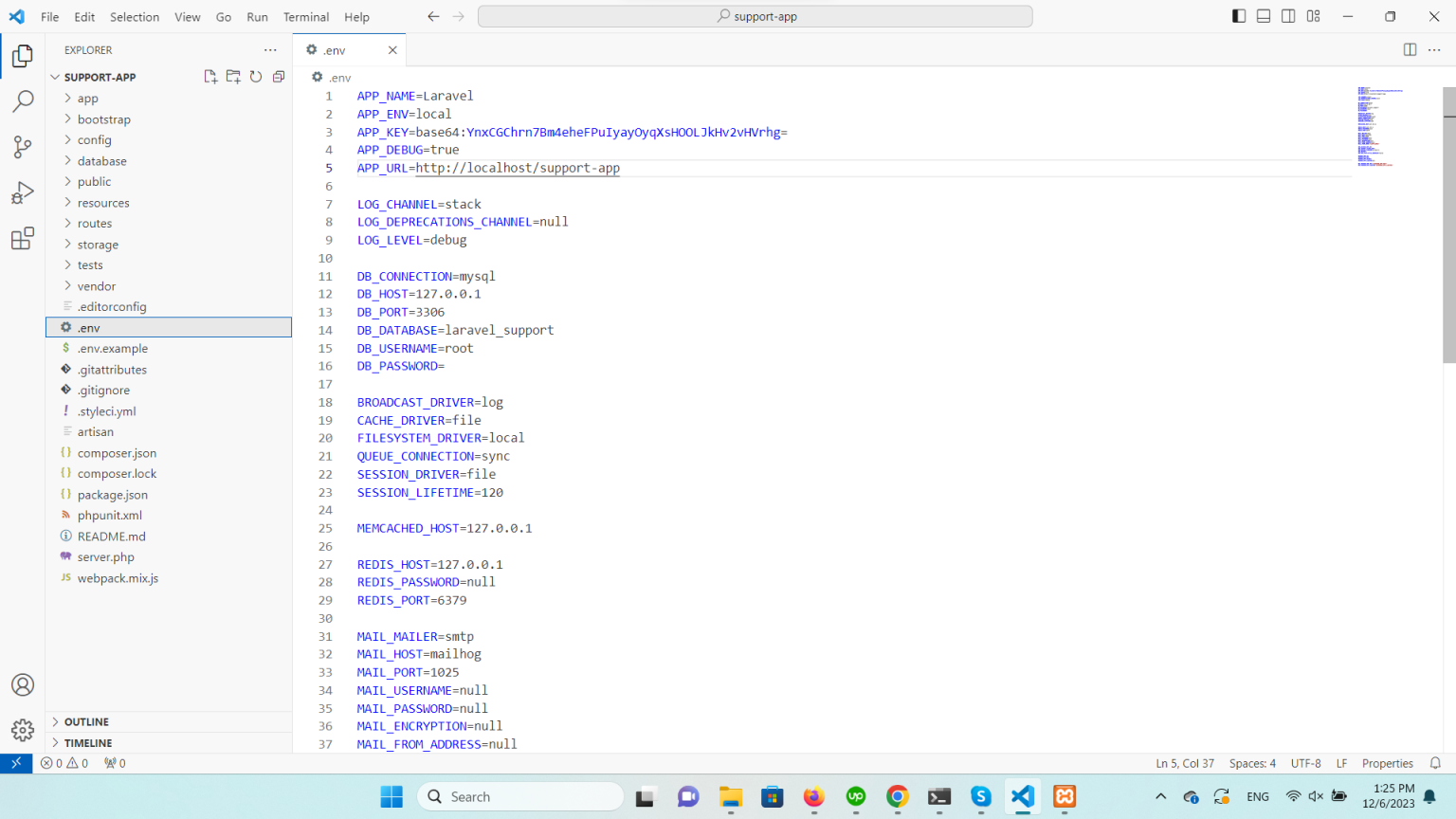The height and width of the screenshot is (819, 1456).
Task: Refresh the Explorer file list
Action: pos(256,77)
